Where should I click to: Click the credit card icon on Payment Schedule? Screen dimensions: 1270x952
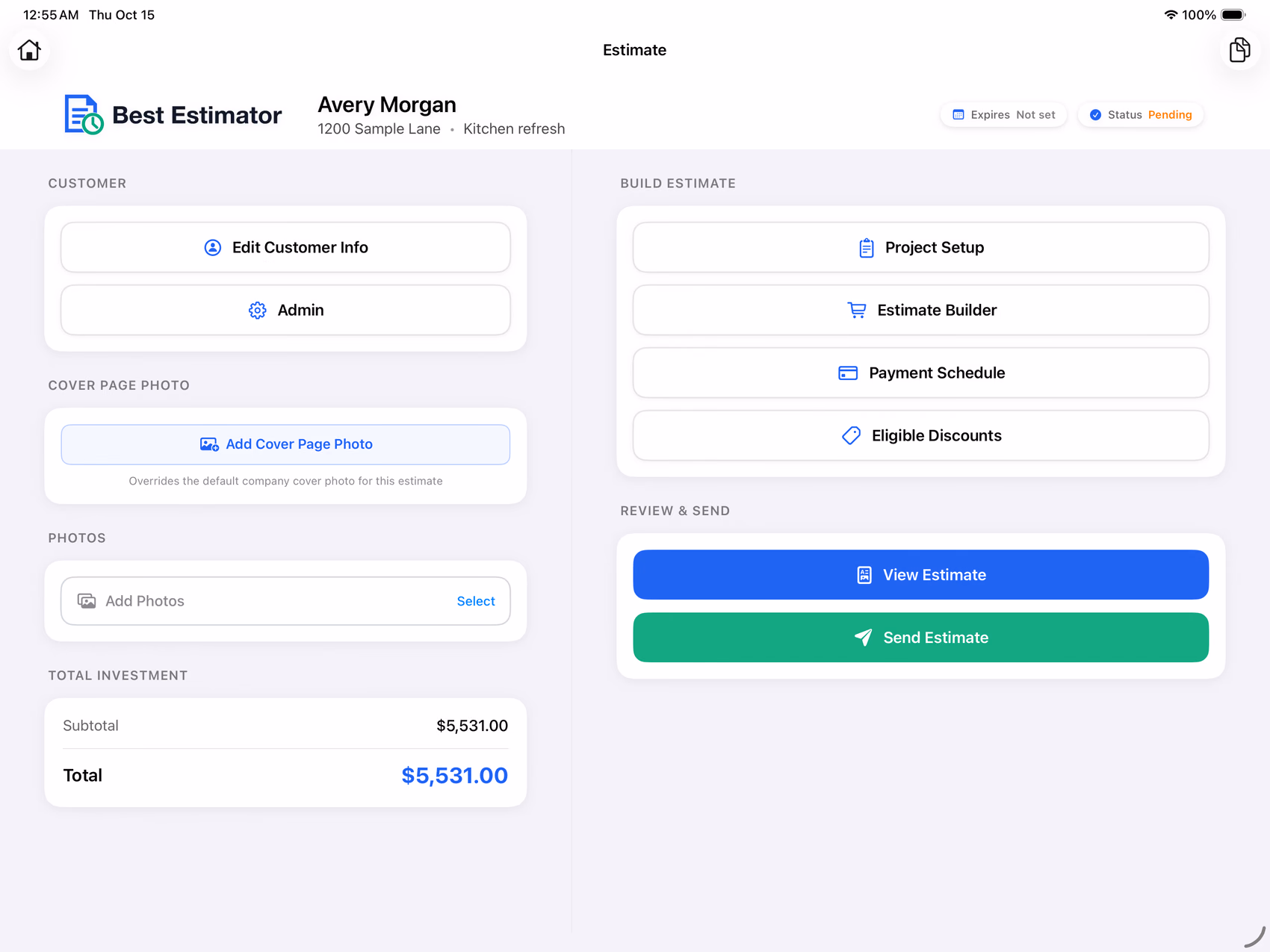click(x=848, y=373)
